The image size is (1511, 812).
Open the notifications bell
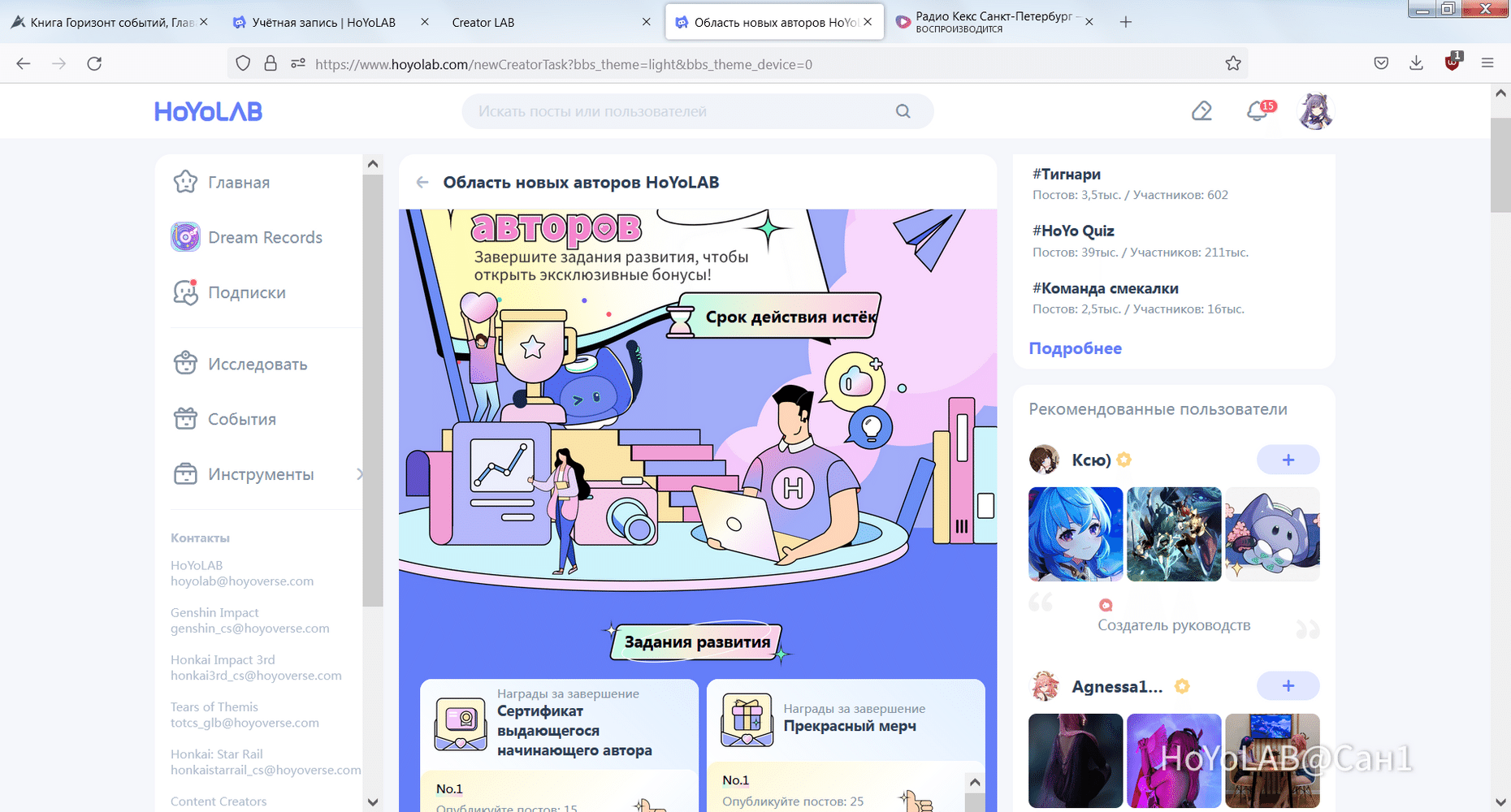point(1257,111)
